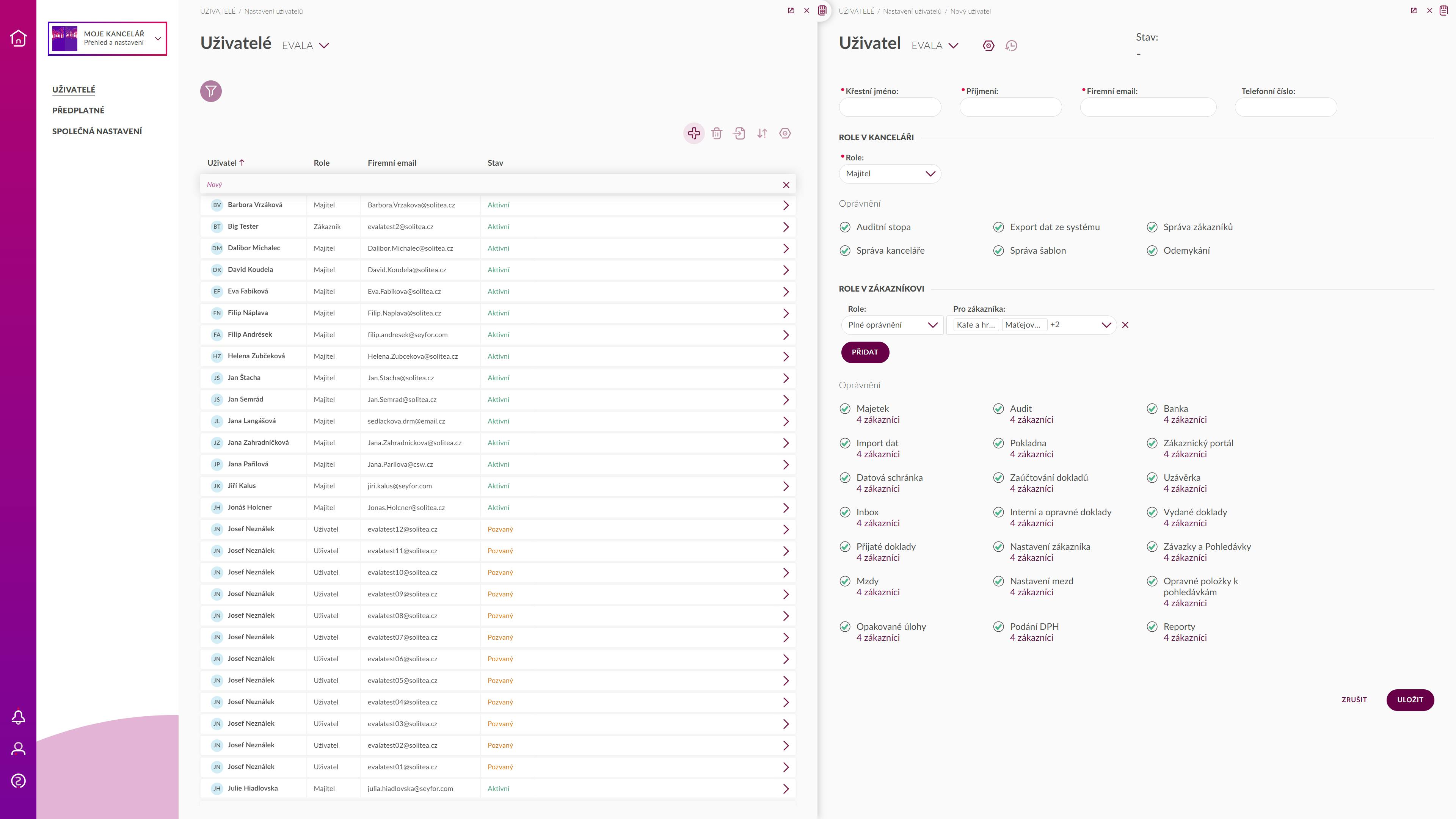1456x819 pixels.
Task: Open sorting options icon
Action: tap(762, 133)
